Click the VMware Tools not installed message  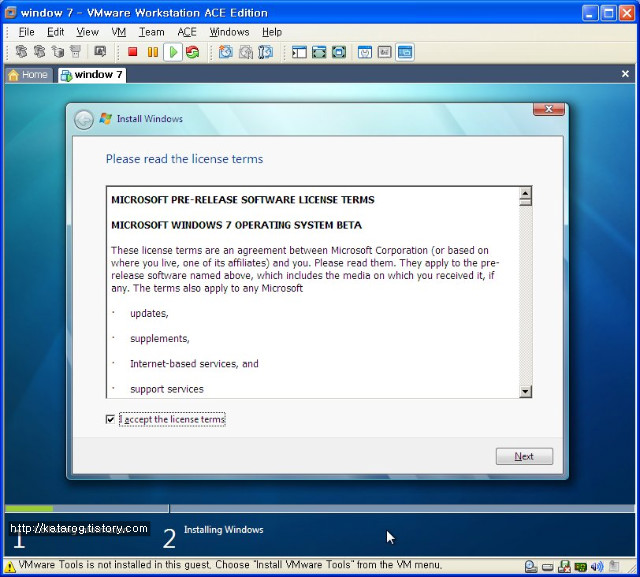point(230,565)
